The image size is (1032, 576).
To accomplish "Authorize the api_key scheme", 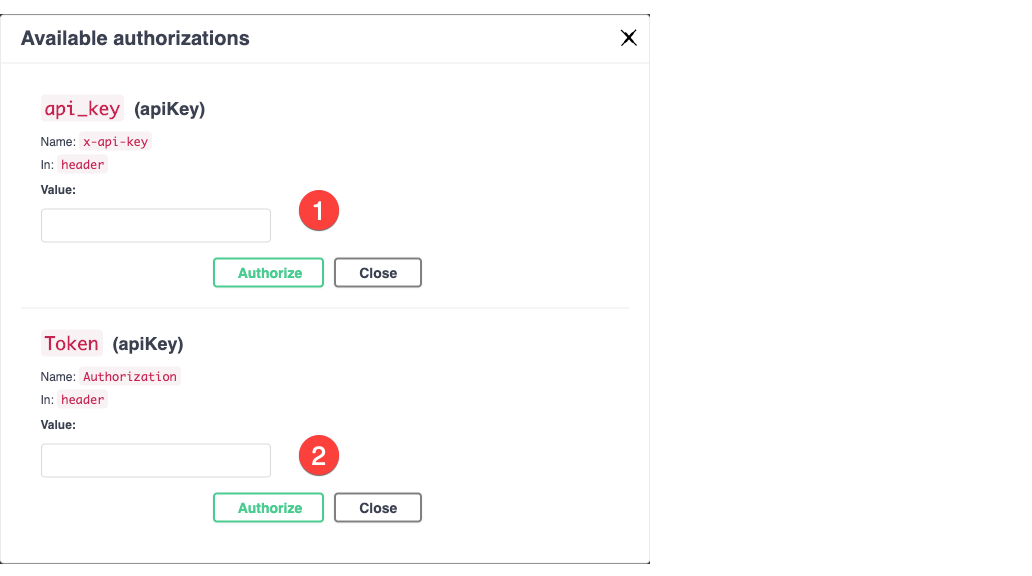I will pos(269,273).
